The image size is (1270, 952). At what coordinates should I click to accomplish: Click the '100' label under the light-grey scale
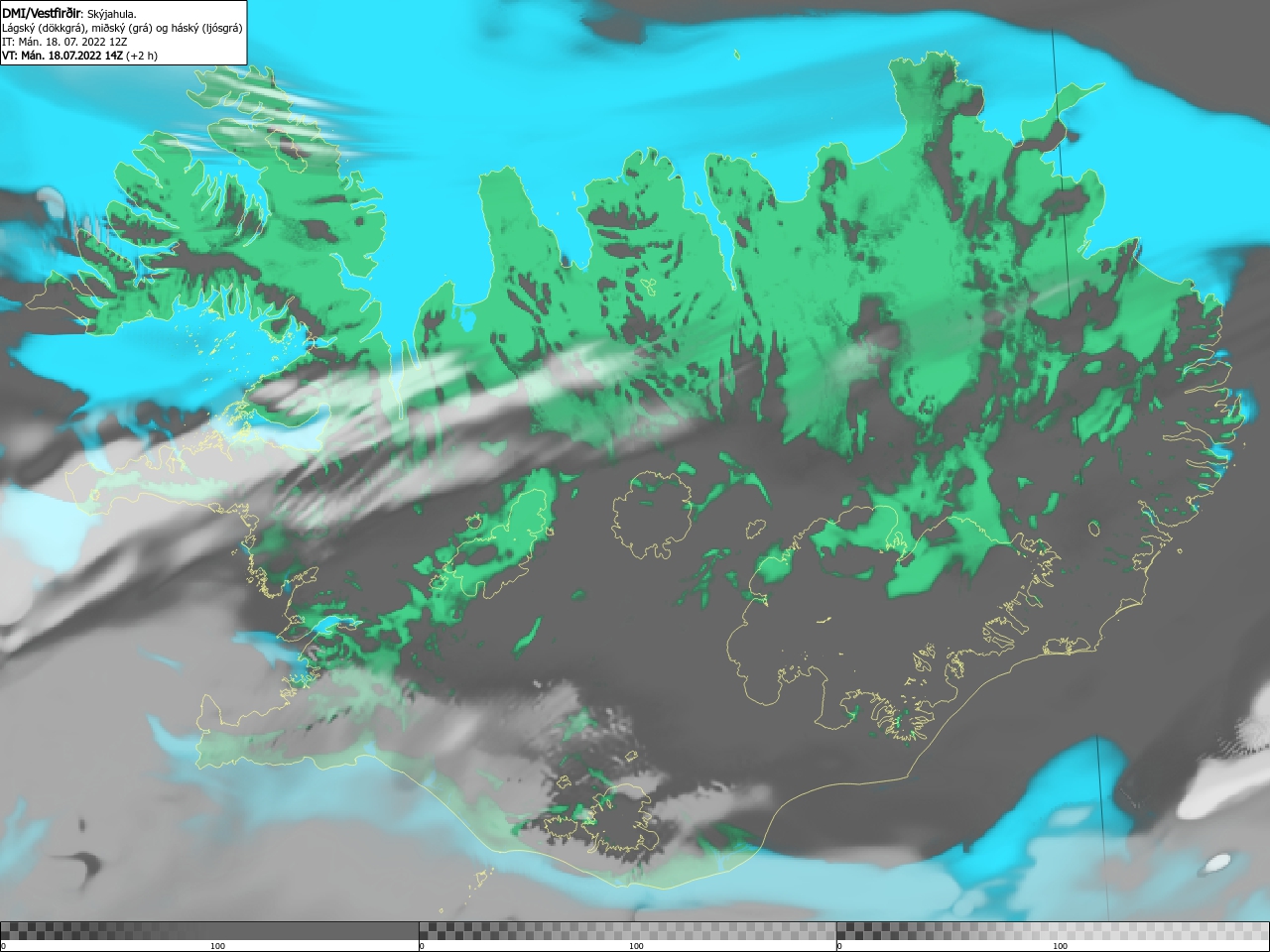[1060, 946]
